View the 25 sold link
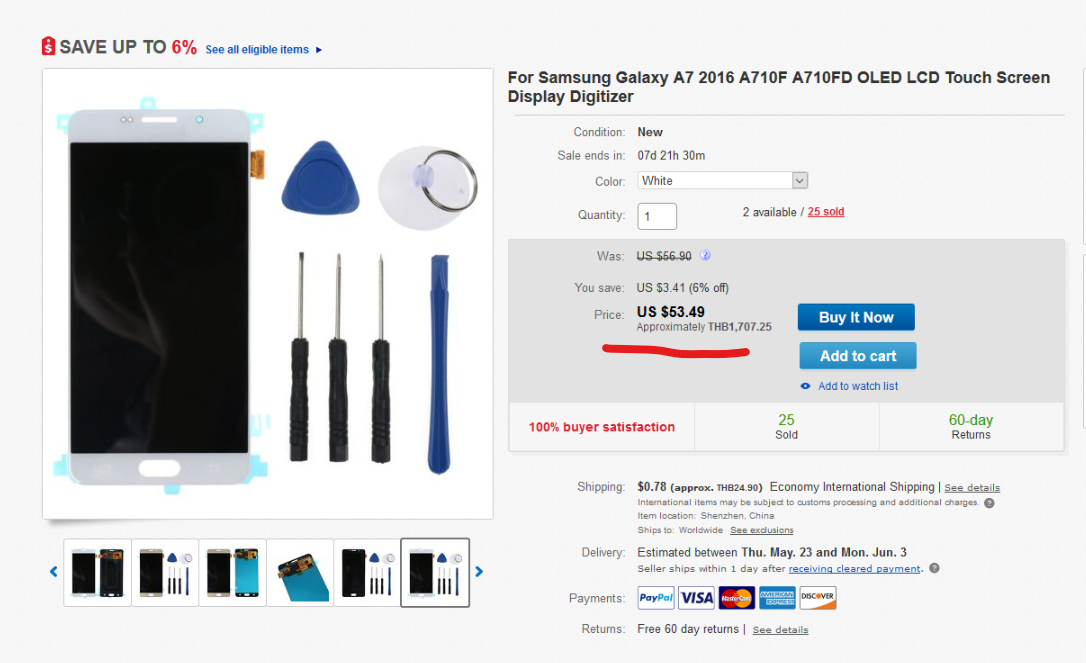This screenshot has height=663, width=1086. (825, 211)
